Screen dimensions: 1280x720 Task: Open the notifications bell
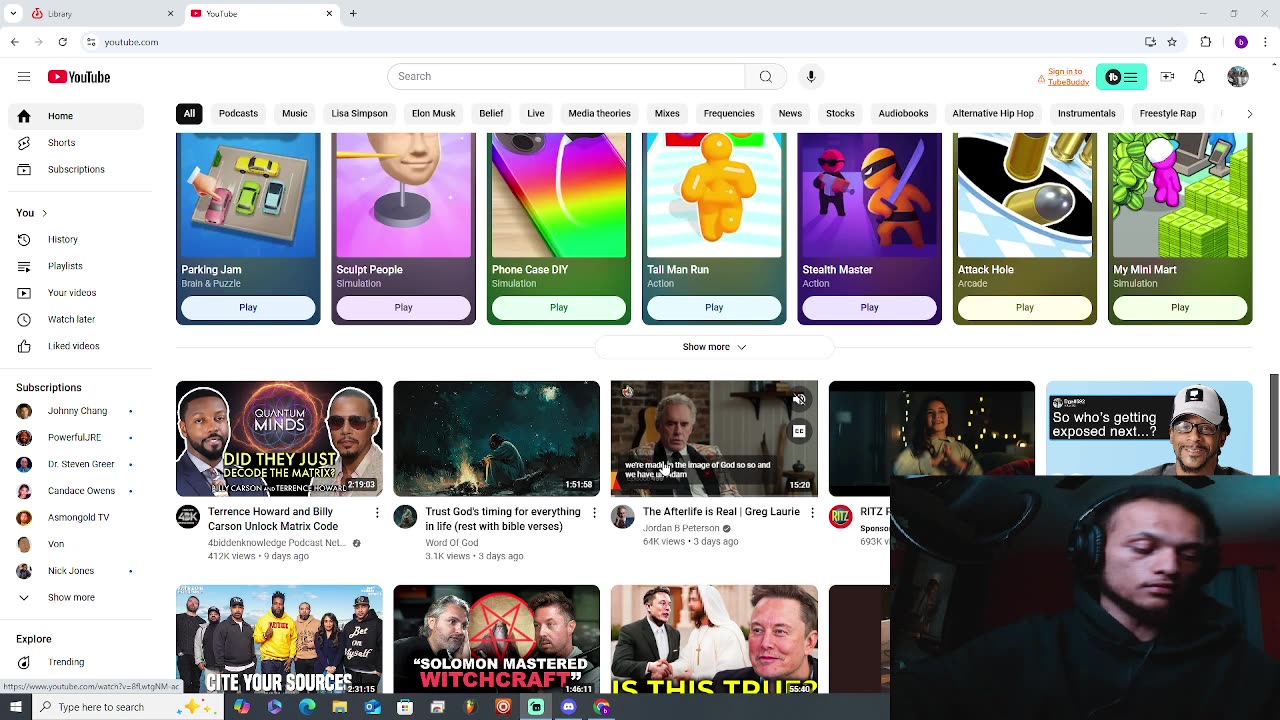click(1199, 77)
